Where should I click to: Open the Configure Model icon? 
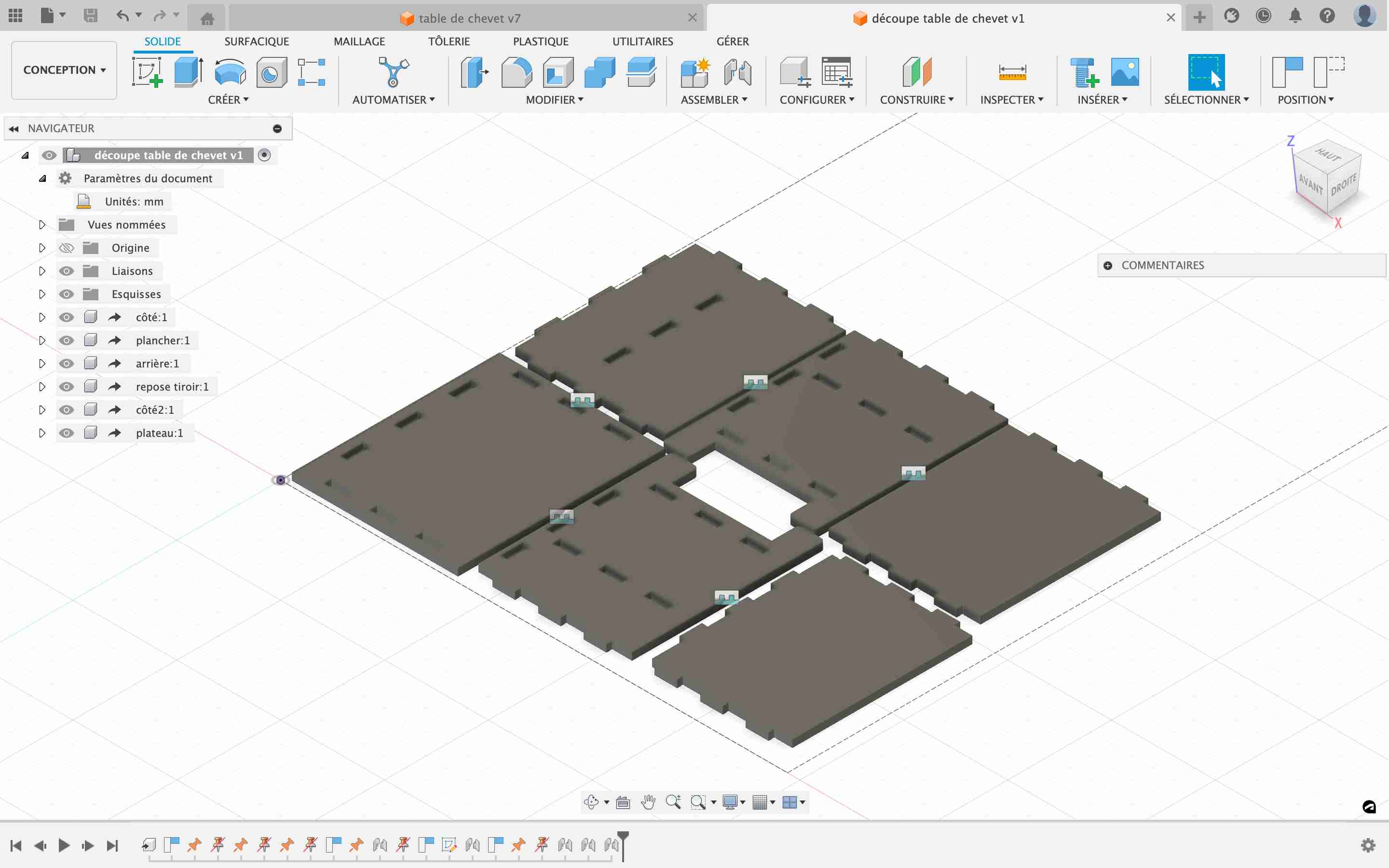[x=795, y=72]
